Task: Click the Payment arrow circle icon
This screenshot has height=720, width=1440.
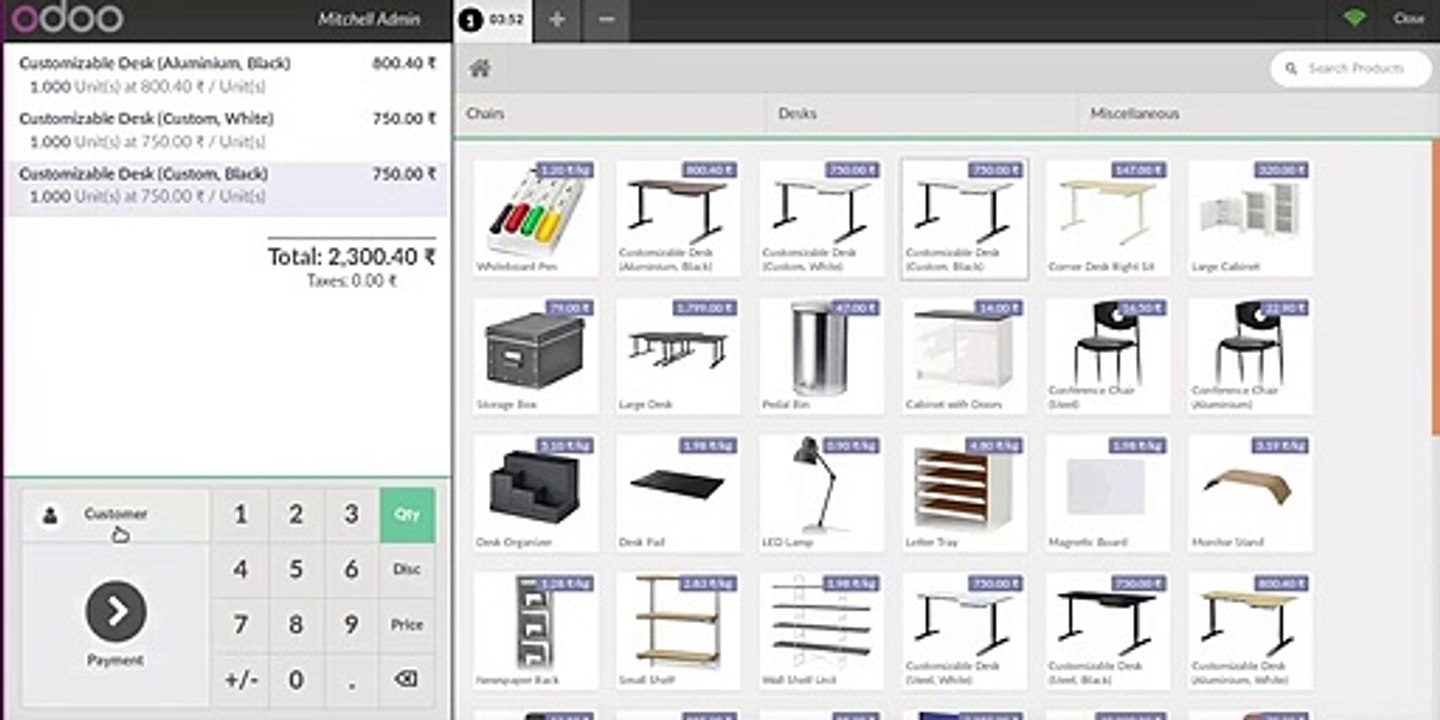Action: click(116, 612)
